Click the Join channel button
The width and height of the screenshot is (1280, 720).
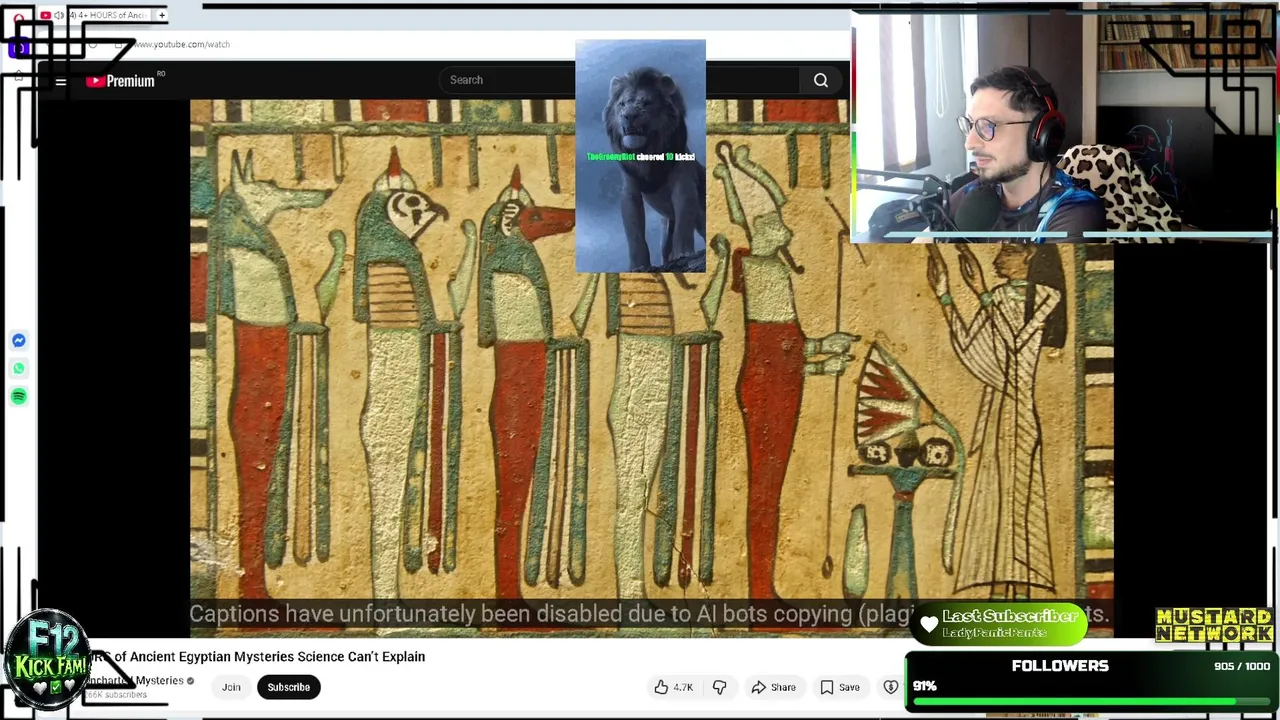click(231, 687)
